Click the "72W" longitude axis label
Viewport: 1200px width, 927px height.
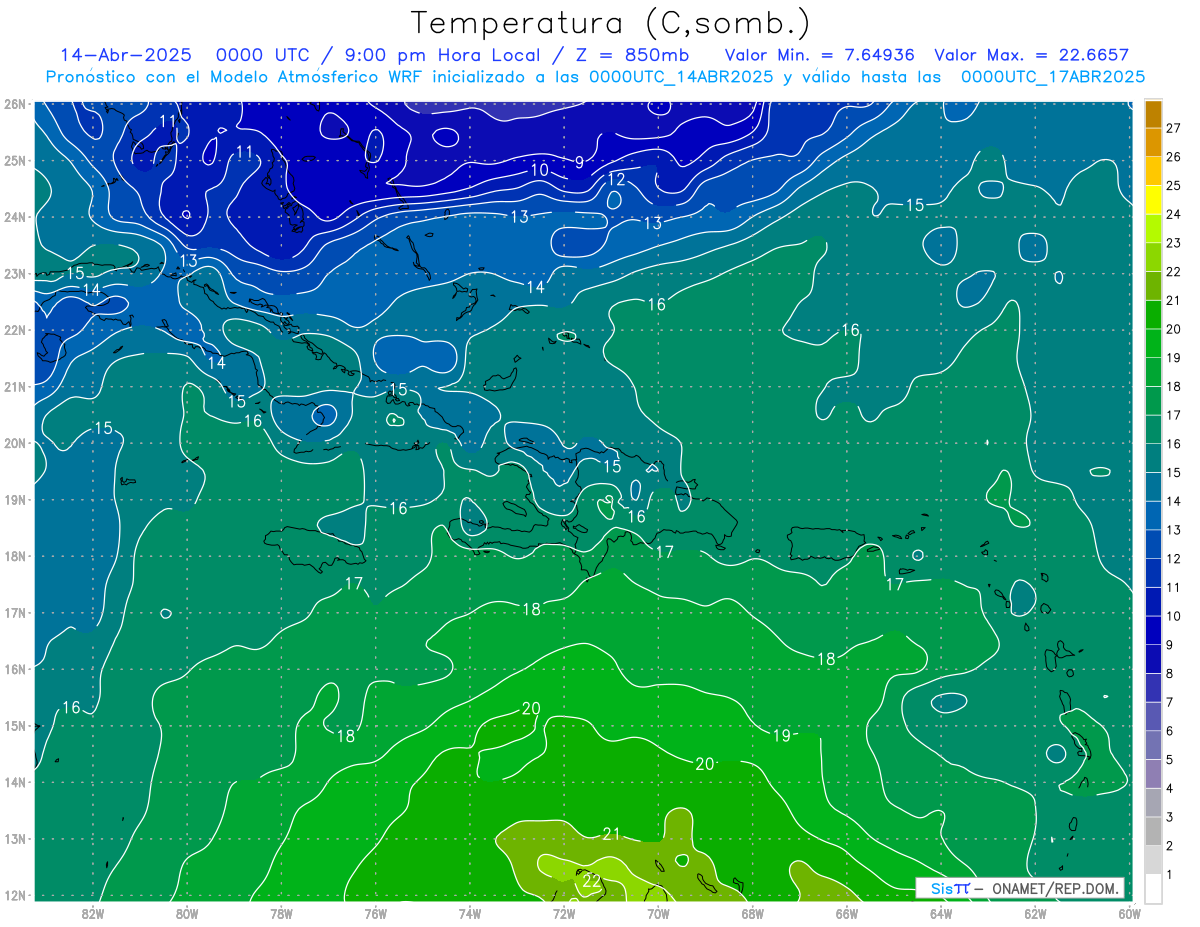pos(564,913)
